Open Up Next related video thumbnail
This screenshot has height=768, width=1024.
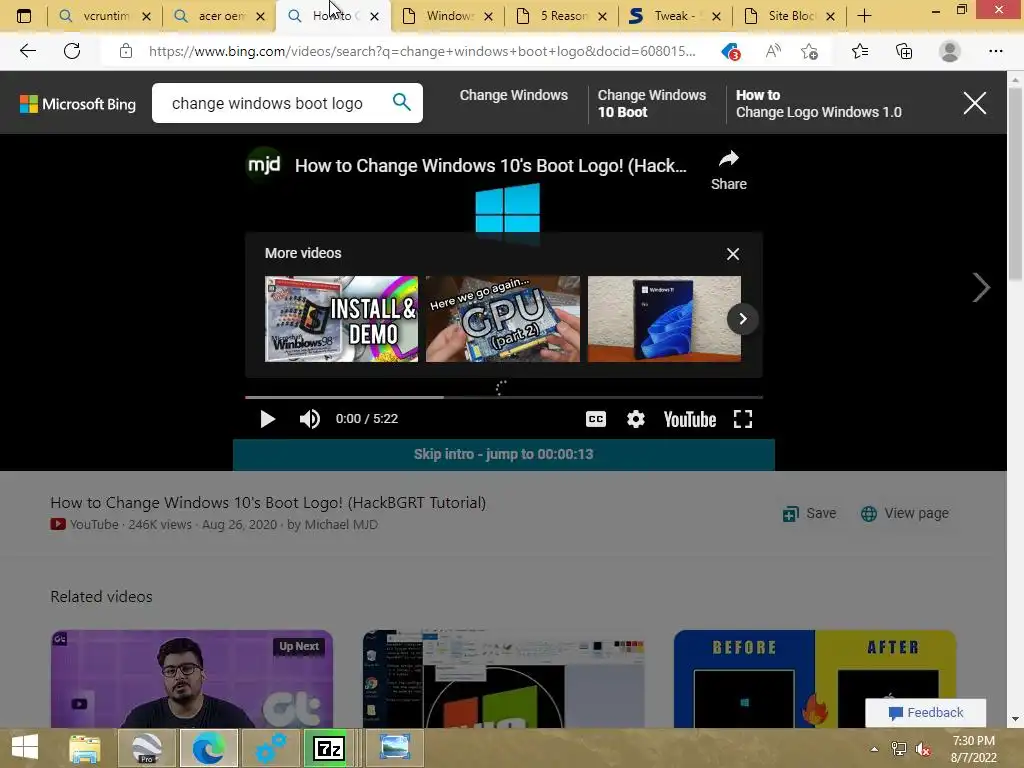[192, 679]
